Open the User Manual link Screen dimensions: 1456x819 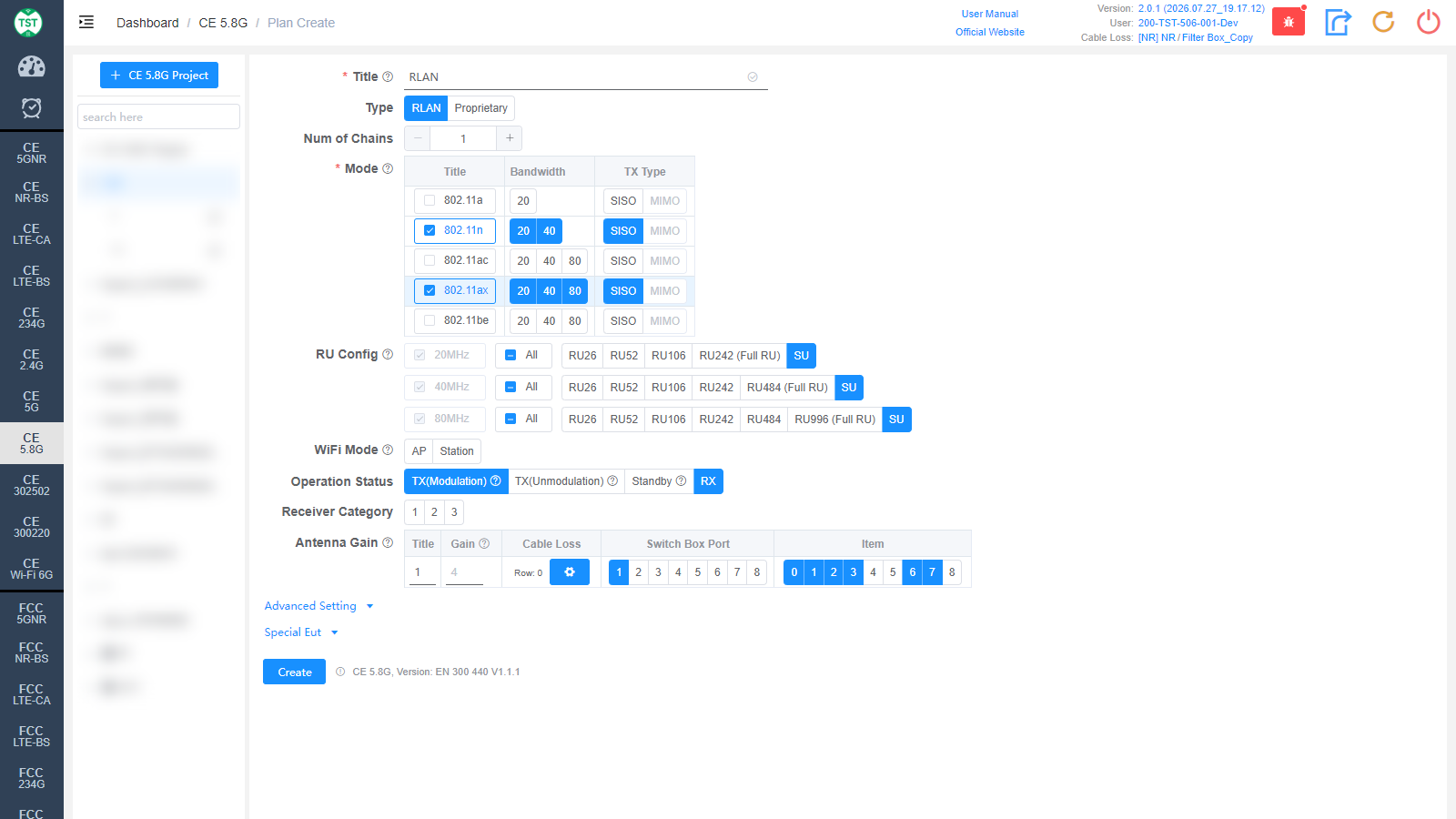point(990,14)
